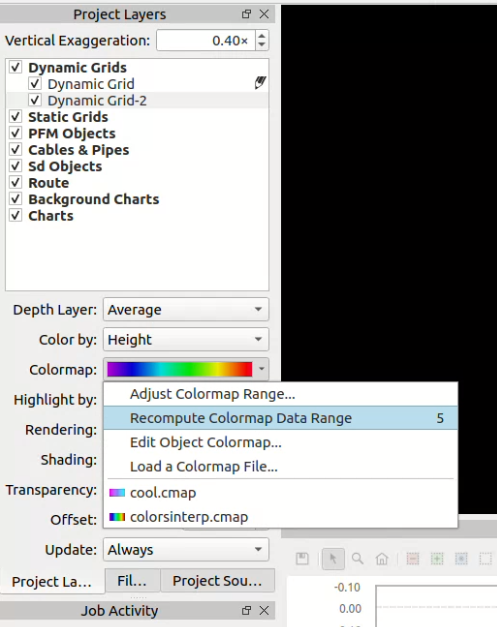Activate the magnifier zoom tool

(357, 558)
